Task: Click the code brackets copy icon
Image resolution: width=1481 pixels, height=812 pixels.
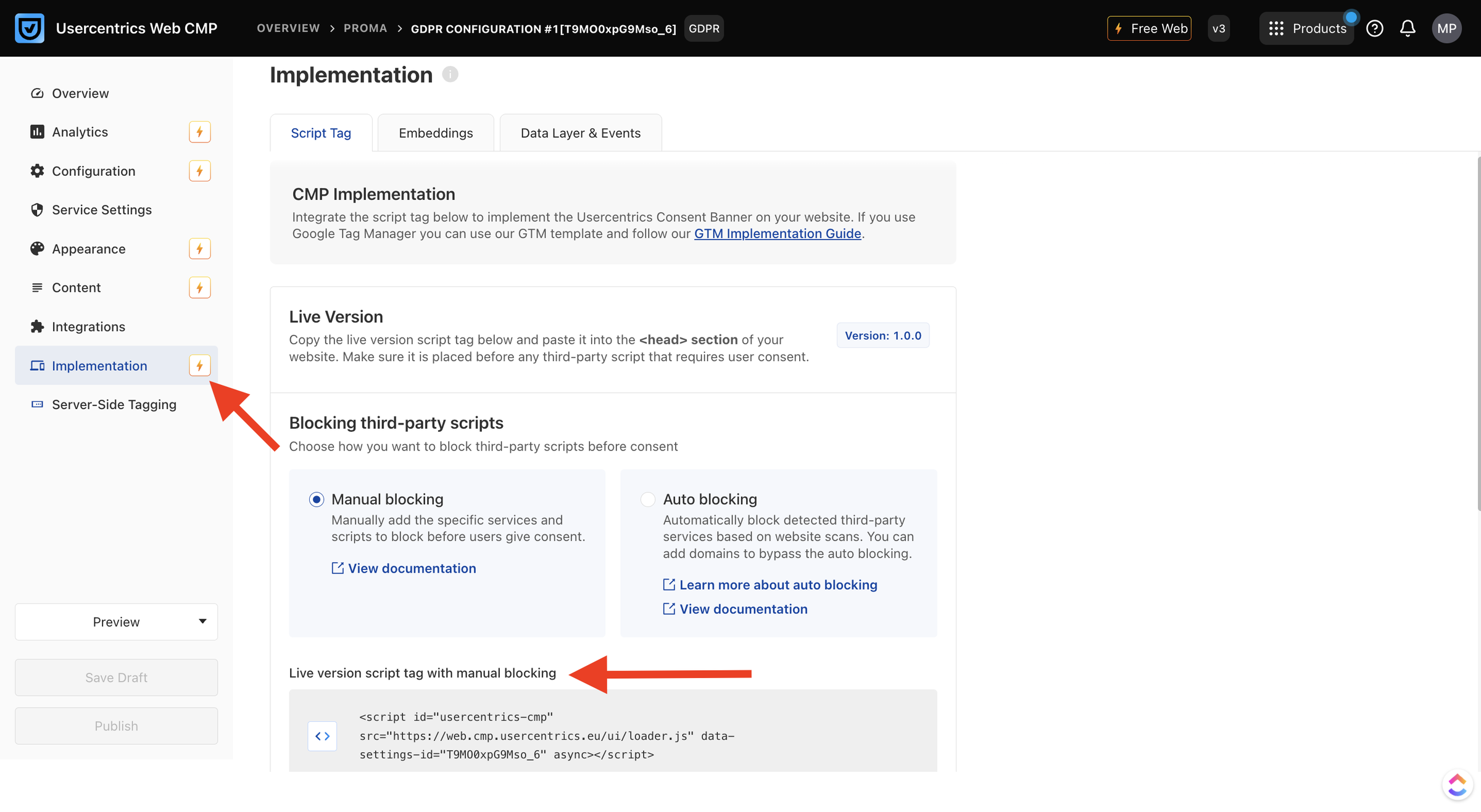Action: pyautogui.click(x=322, y=736)
